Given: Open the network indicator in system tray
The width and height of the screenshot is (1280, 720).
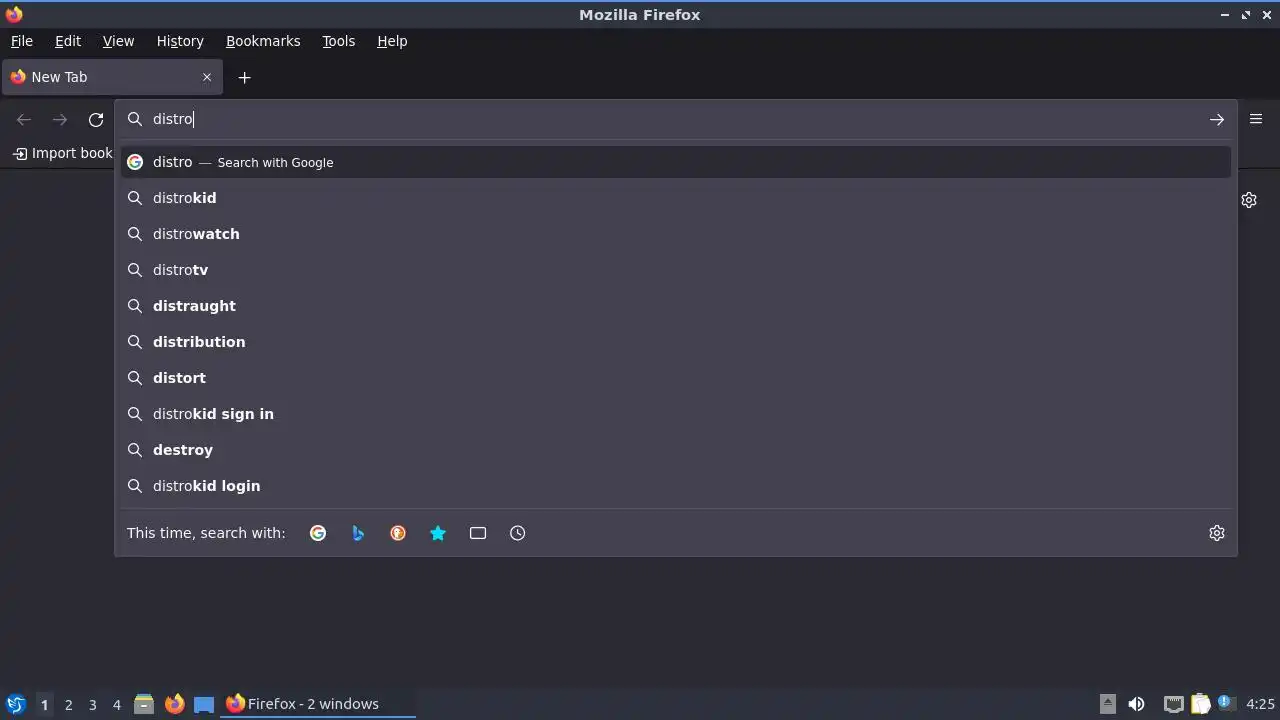Looking at the screenshot, I should click(1174, 704).
